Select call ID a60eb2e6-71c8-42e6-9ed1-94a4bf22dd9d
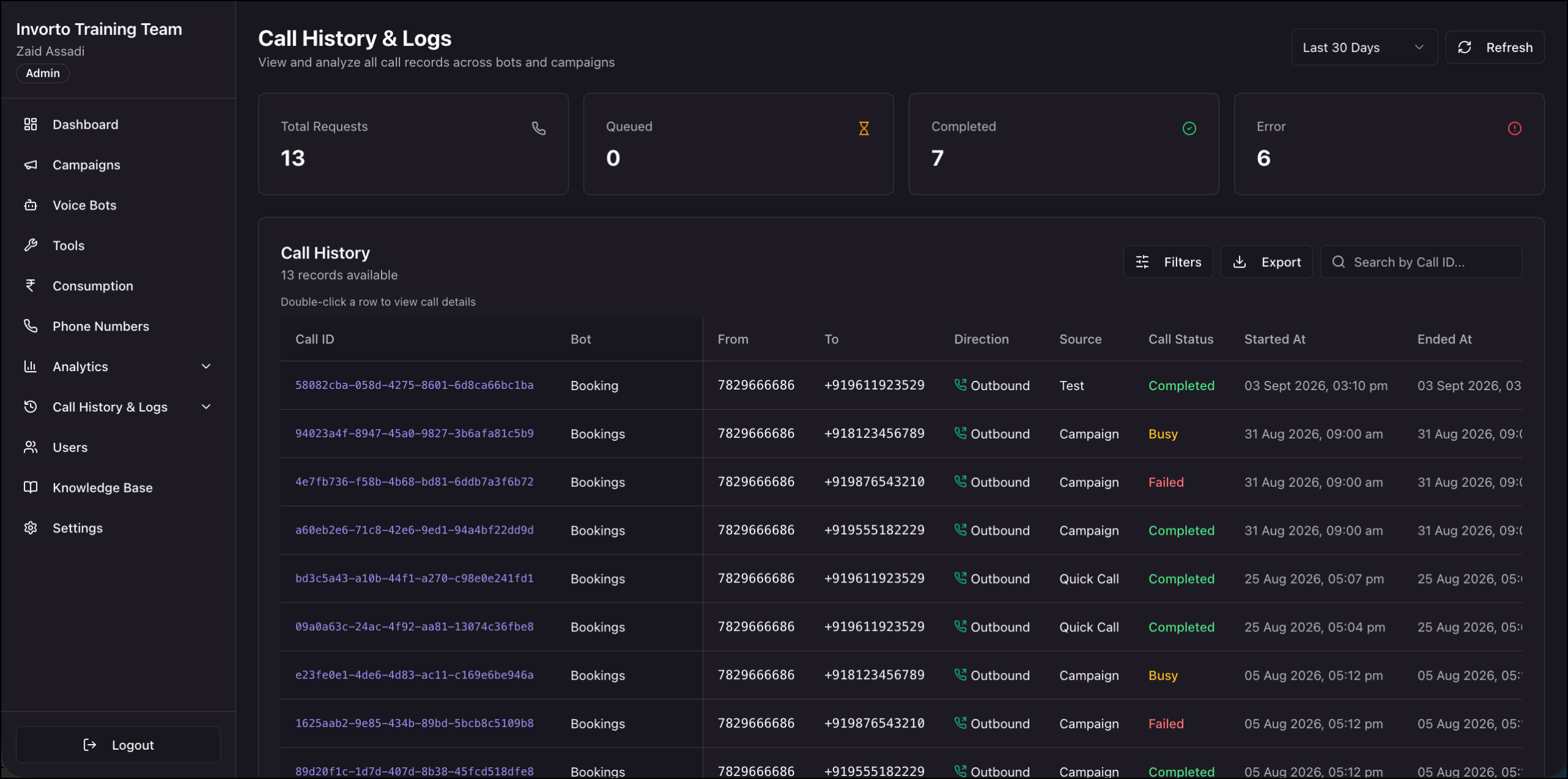This screenshot has height=779, width=1568. tap(414, 530)
